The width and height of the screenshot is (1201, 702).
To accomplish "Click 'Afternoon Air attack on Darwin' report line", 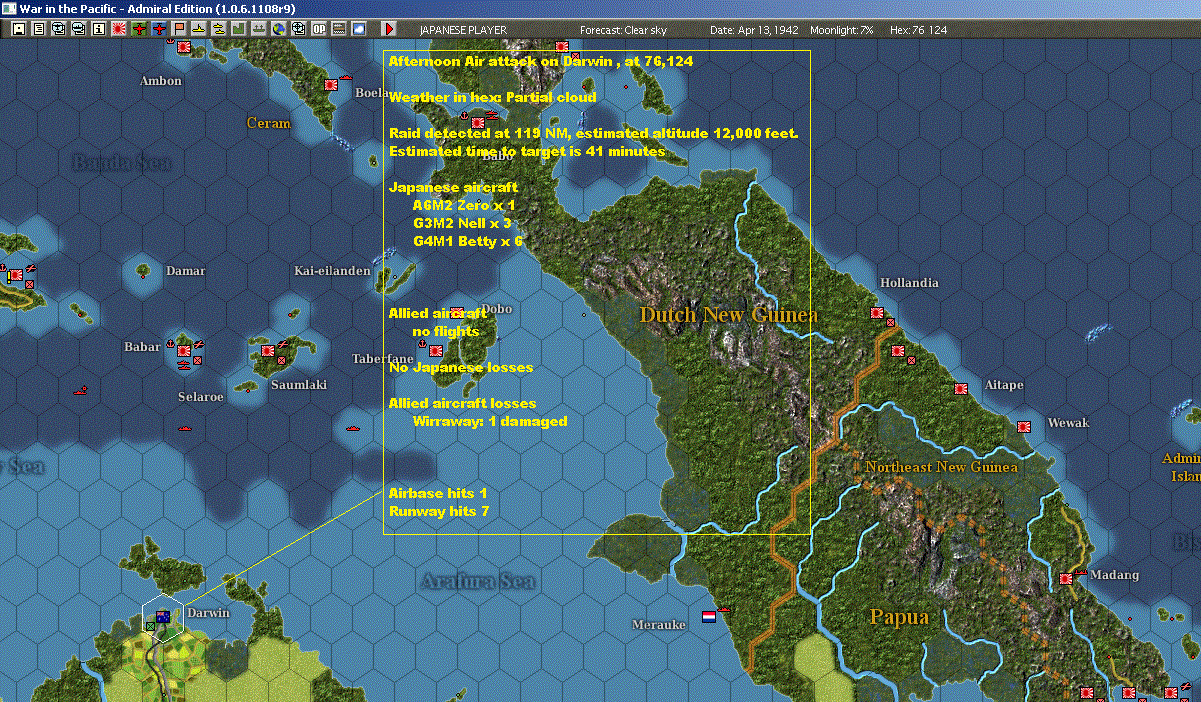I will 541,61.
